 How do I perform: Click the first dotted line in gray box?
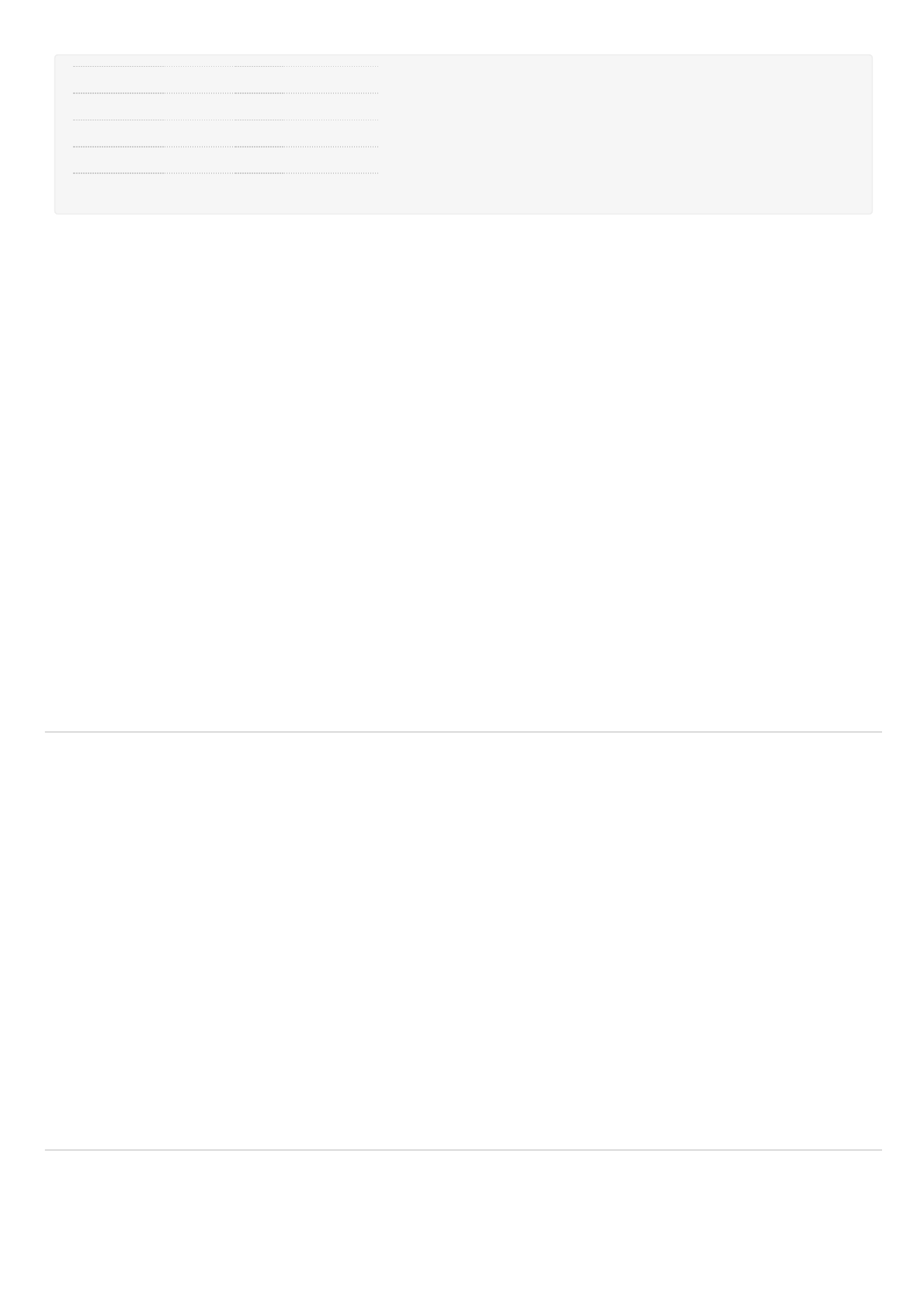click(x=225, y=67)
